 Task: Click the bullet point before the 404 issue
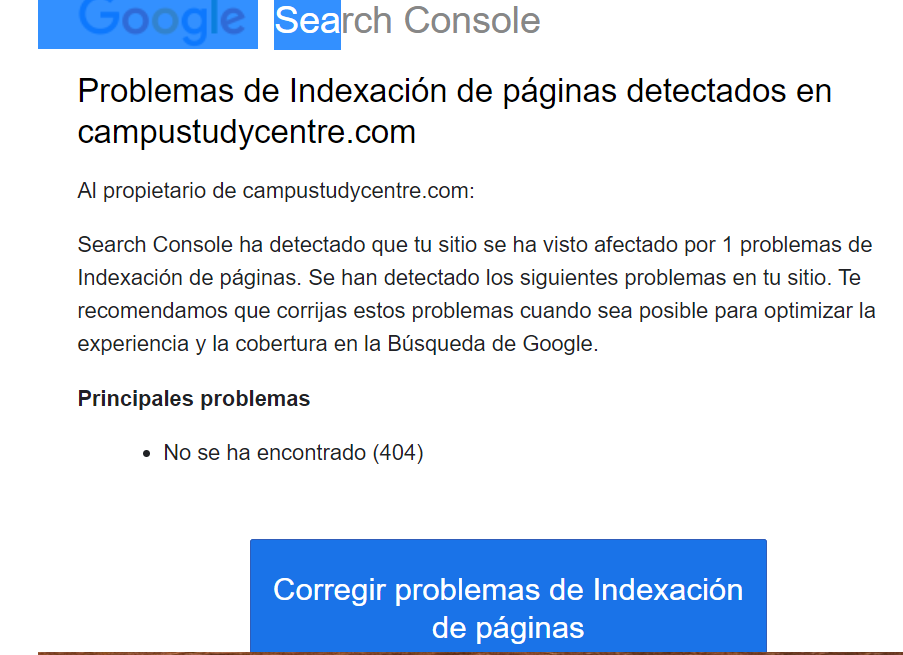coord(146,455)
